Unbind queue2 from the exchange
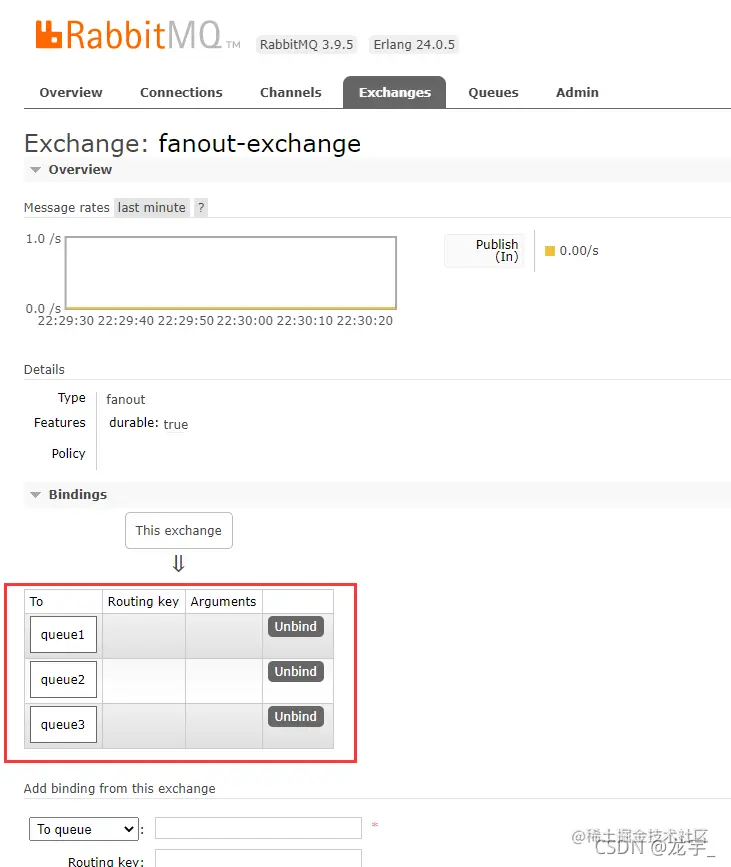 pyautogui.click(x=296, y=671)
